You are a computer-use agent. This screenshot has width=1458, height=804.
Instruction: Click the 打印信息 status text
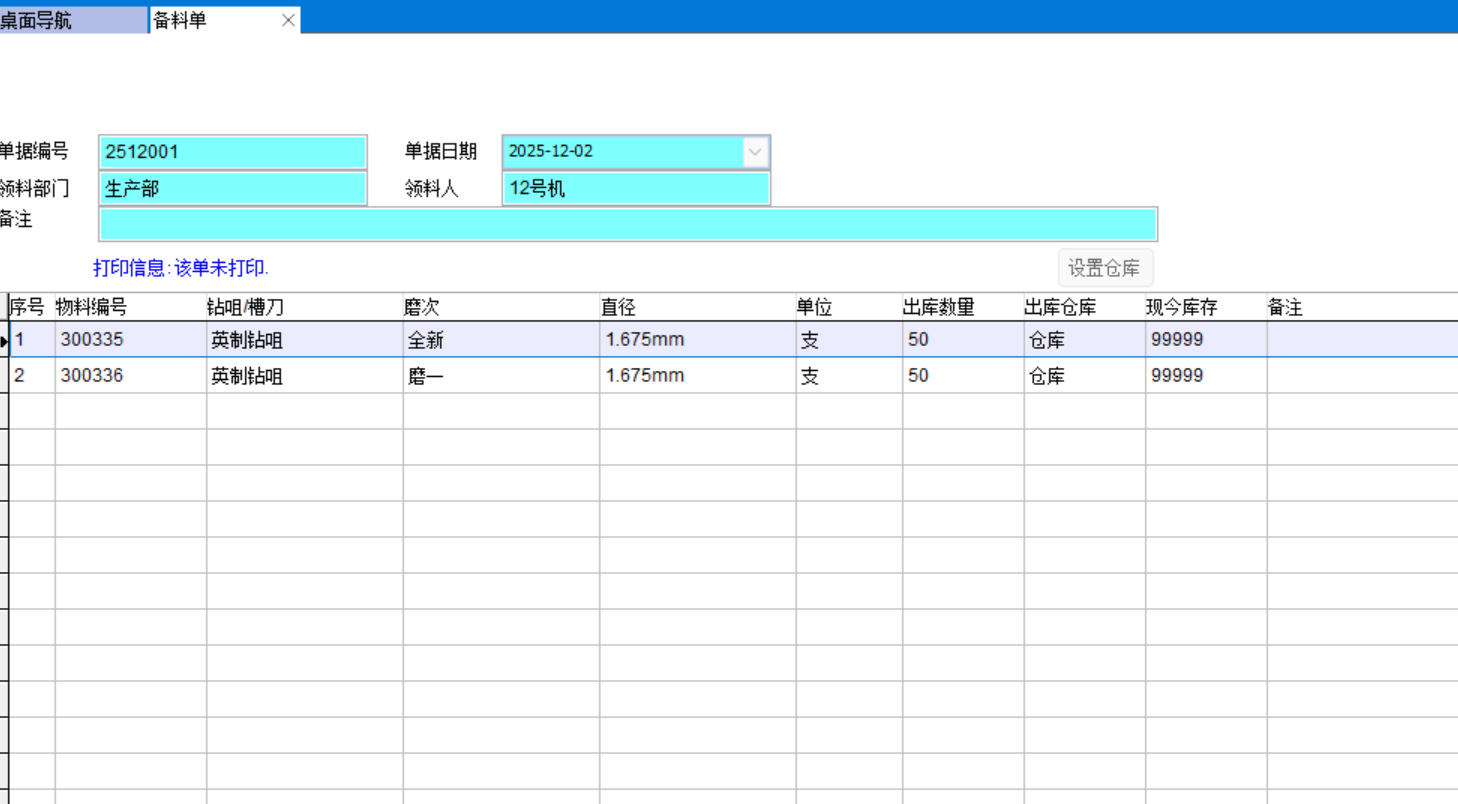tap(181, 268)
